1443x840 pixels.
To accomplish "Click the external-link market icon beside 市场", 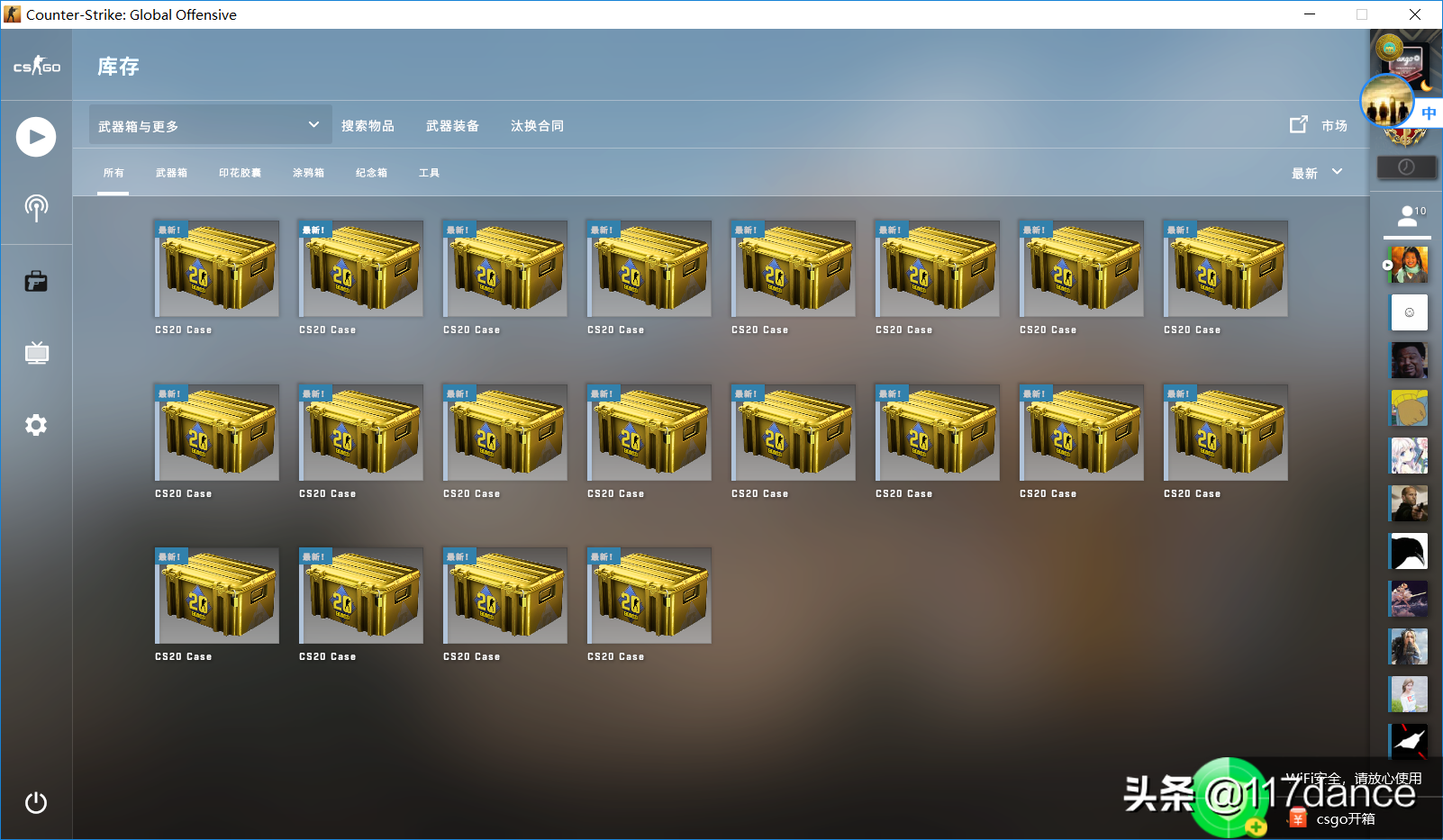I will tap(1298, 124).
